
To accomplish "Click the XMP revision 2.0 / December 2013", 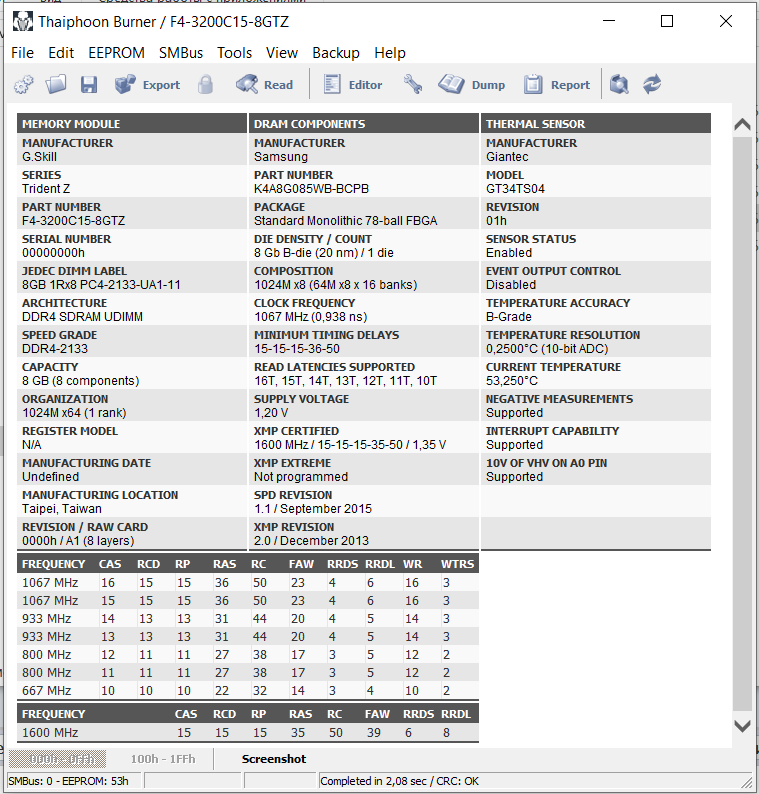I will pyautogui.click(x=311, y=541).
